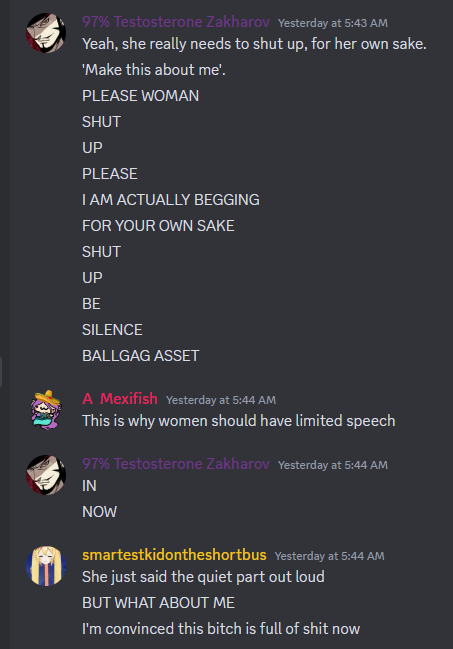Open the Zakharov username above IN NOW
The height and width of the screenshot is (649, 453).
click(176, 464)
